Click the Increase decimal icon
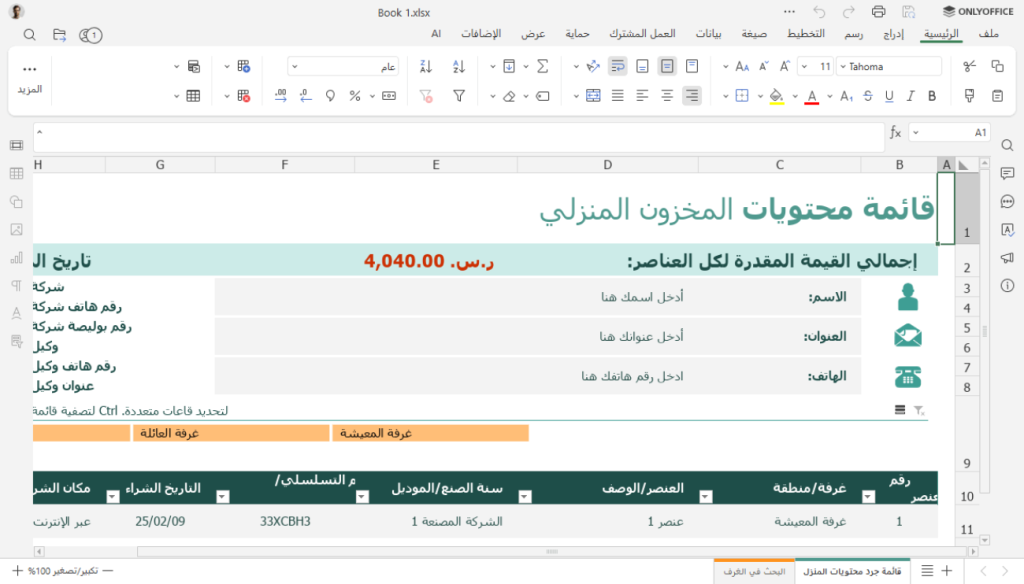This screenshot has height=584, width=1024. click(281, 96)
